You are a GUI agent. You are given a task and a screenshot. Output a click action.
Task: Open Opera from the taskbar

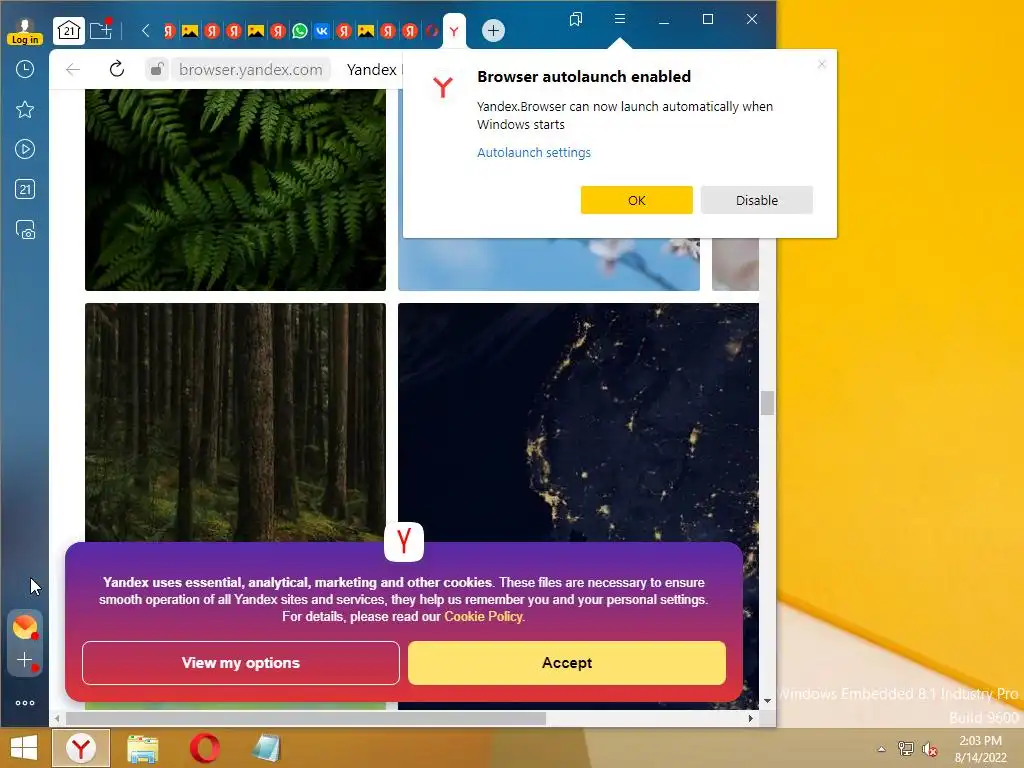tap(204, 748)
